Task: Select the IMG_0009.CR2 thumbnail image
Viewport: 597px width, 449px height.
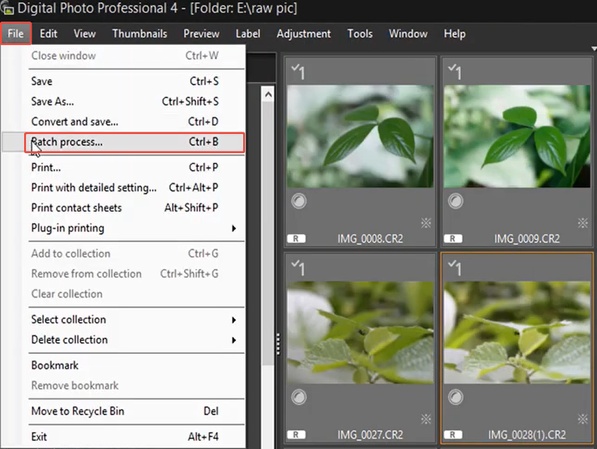Action: [517, 136]
